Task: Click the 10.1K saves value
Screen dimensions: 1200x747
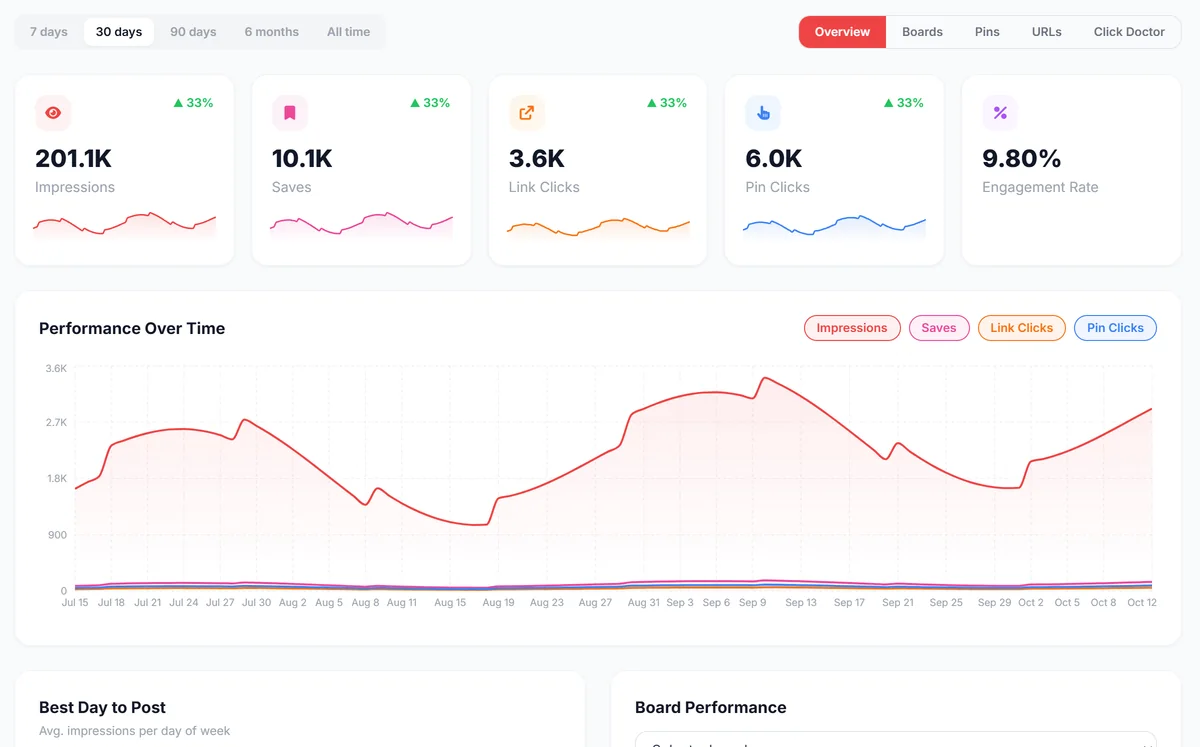Action: click(x=302, y=159)
